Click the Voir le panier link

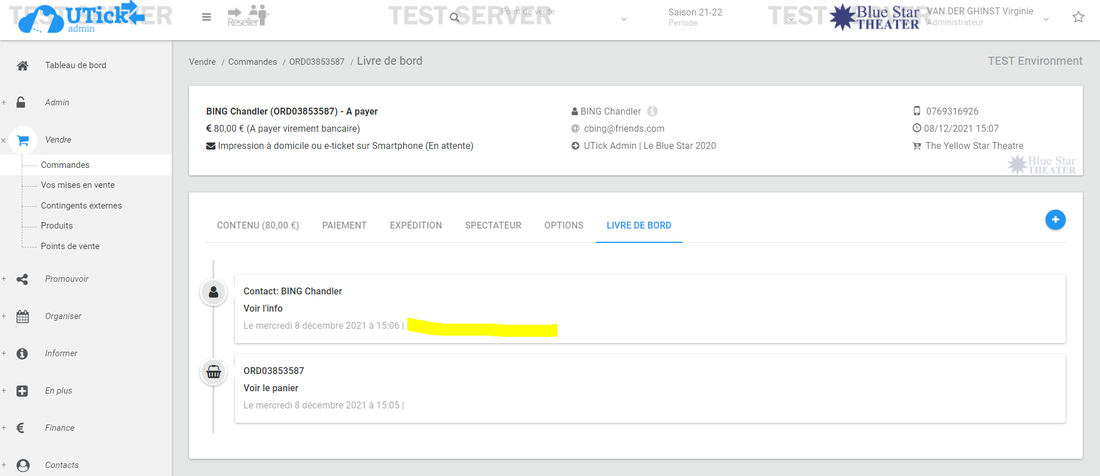click(271, 388)
